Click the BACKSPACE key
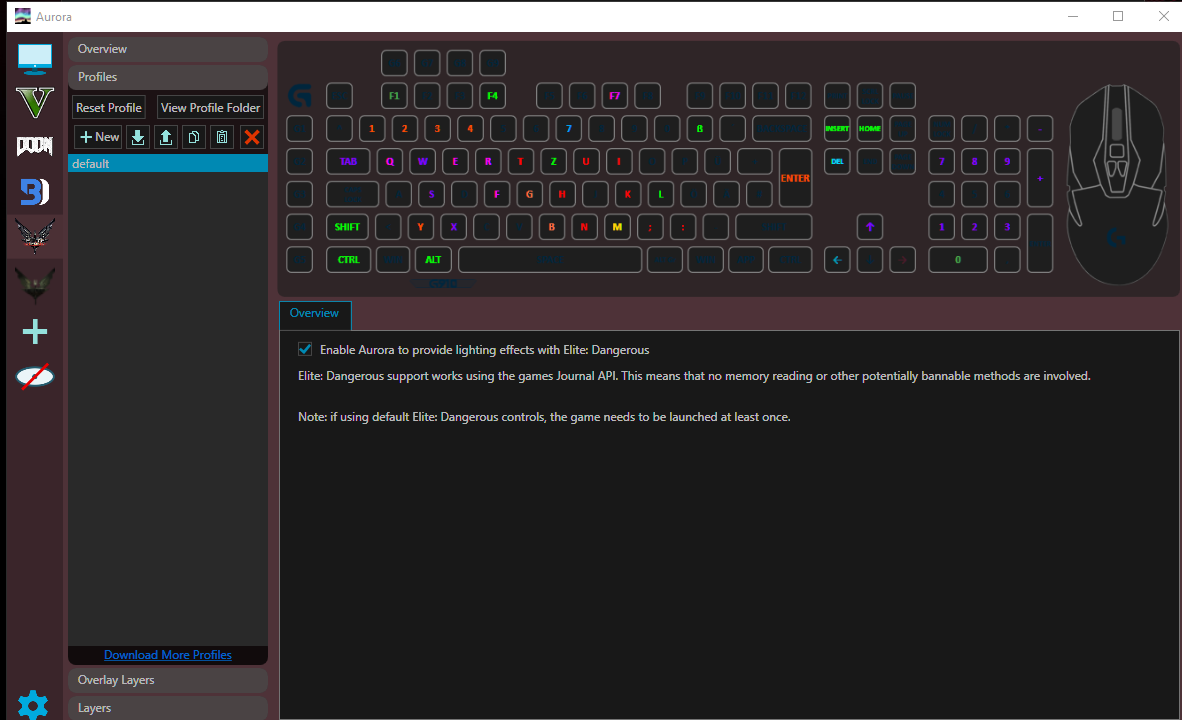 pos(782,128)
